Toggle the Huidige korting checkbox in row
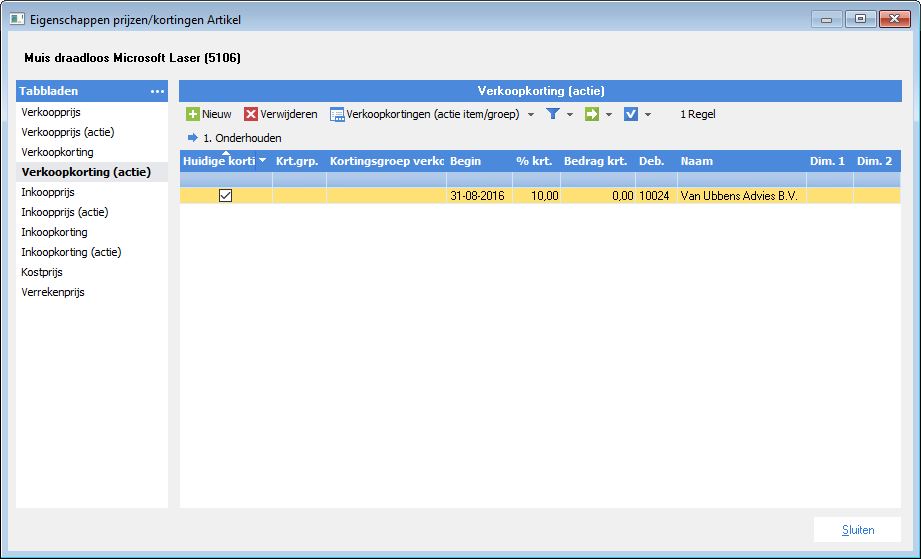The height and width of the screenshot is (559, 921). (x=226, y=196)
